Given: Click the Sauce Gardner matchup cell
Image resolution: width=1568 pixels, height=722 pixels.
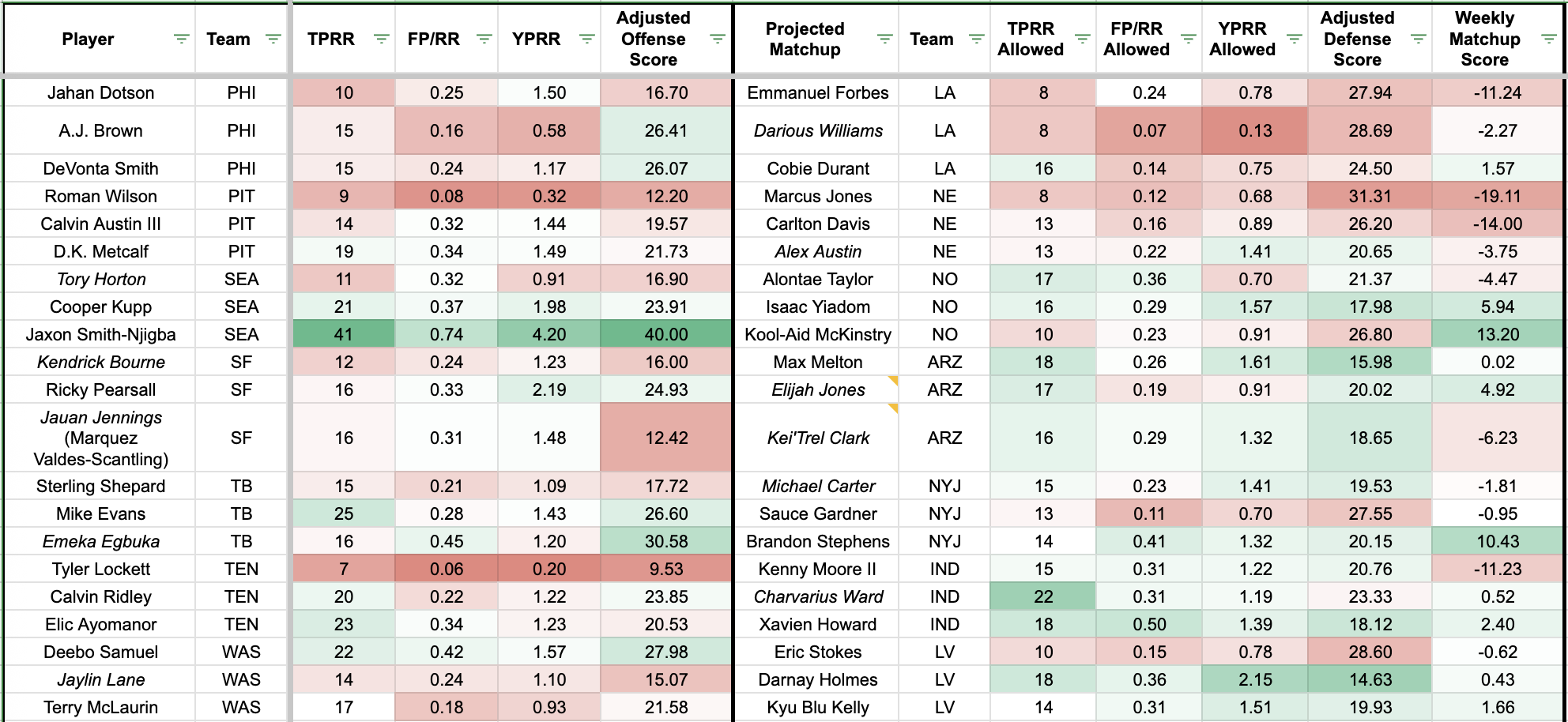Looking at the screenshot, I should (817, 514).
